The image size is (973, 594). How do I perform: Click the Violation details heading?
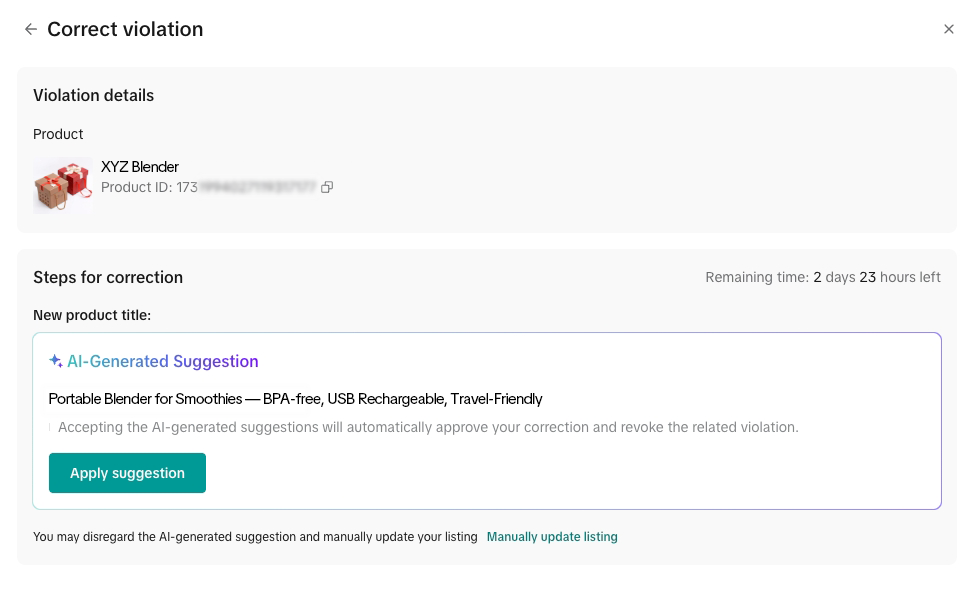pyautogui.click(x=94, y=96)
